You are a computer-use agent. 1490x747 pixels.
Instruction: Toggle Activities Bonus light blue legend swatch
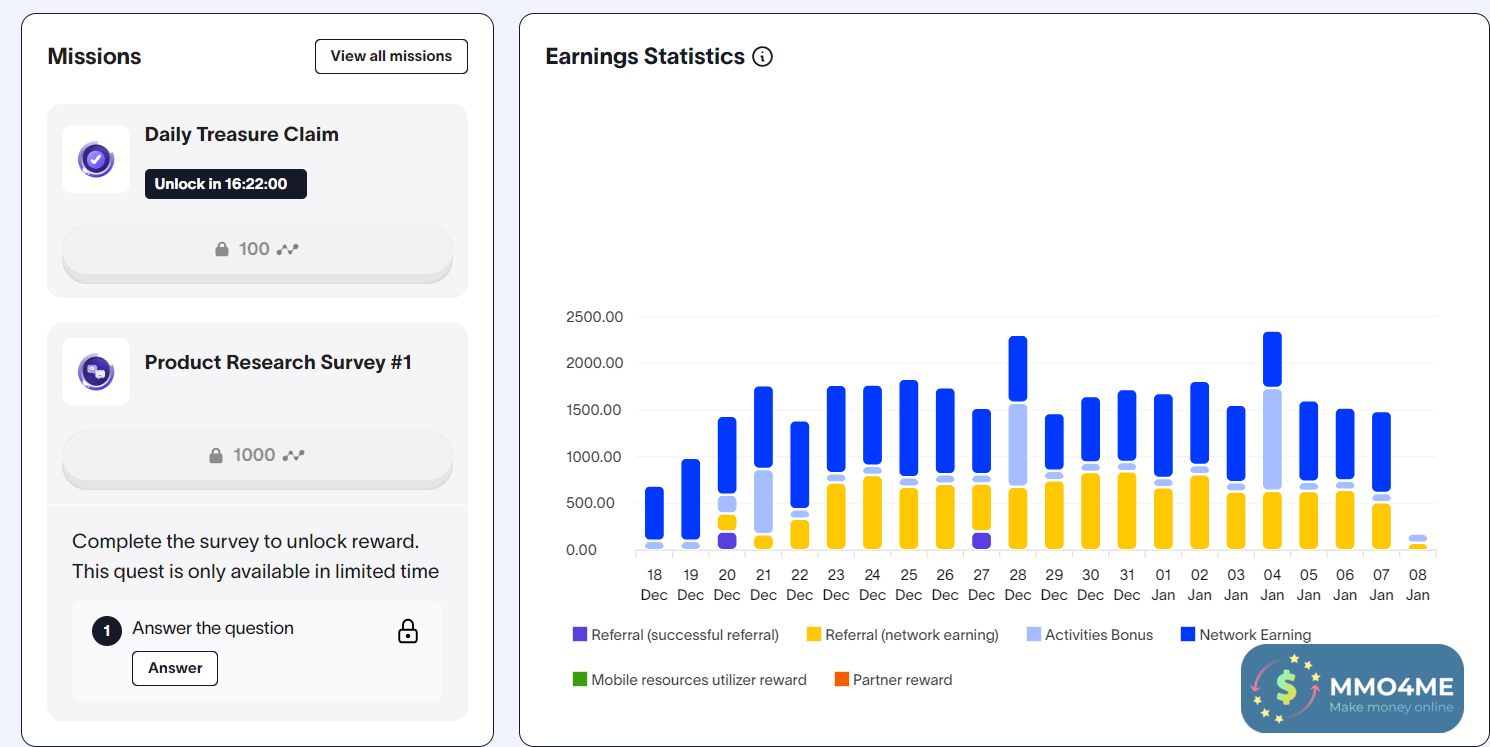tap(1034, 635)
